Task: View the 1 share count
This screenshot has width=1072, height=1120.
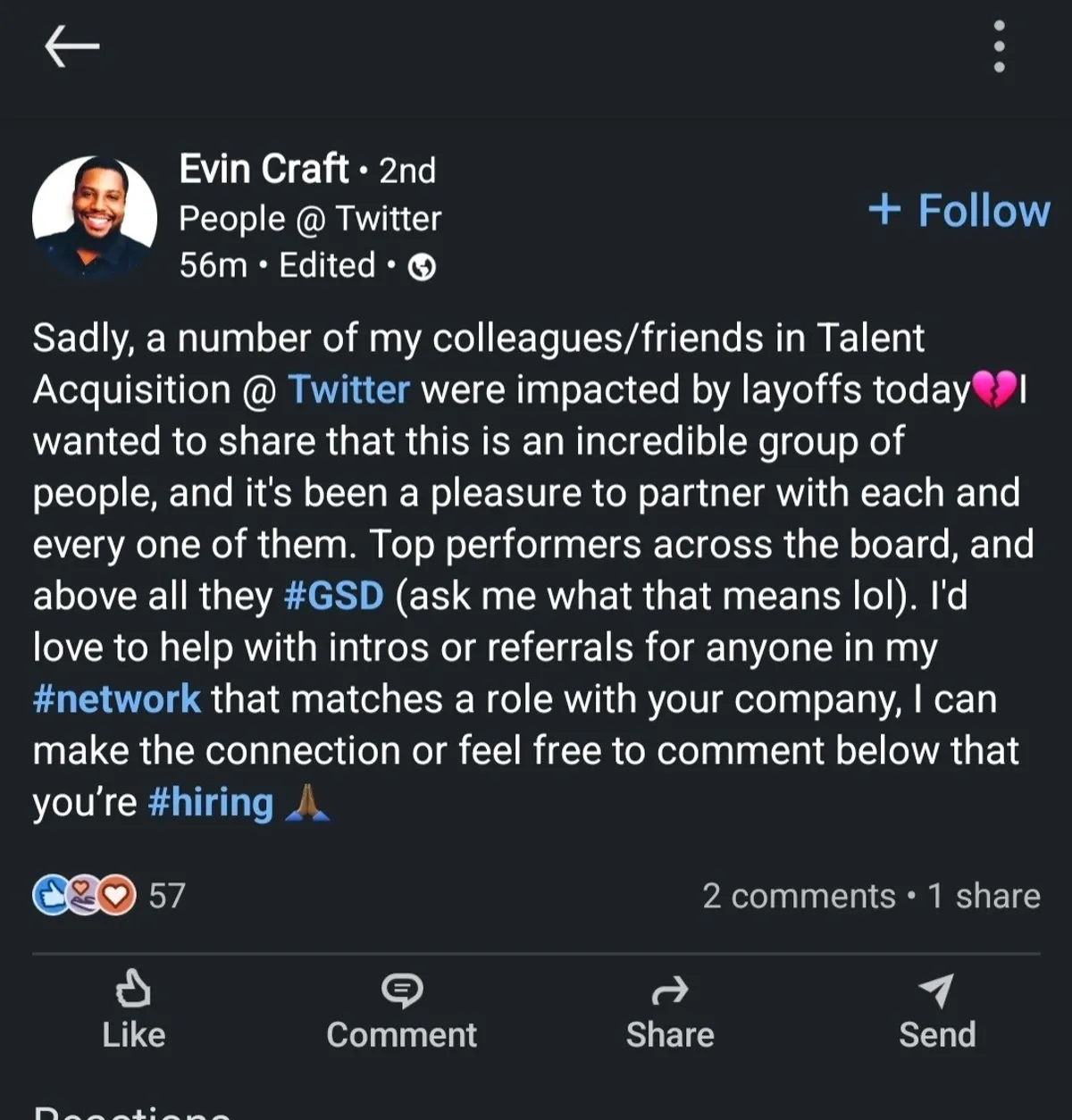Action: (984, 896)
